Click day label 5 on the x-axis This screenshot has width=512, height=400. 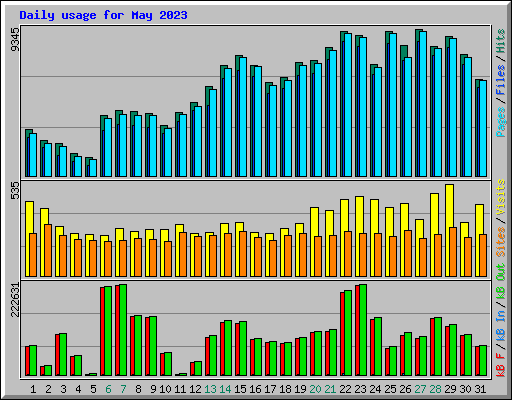pos(93,389)
